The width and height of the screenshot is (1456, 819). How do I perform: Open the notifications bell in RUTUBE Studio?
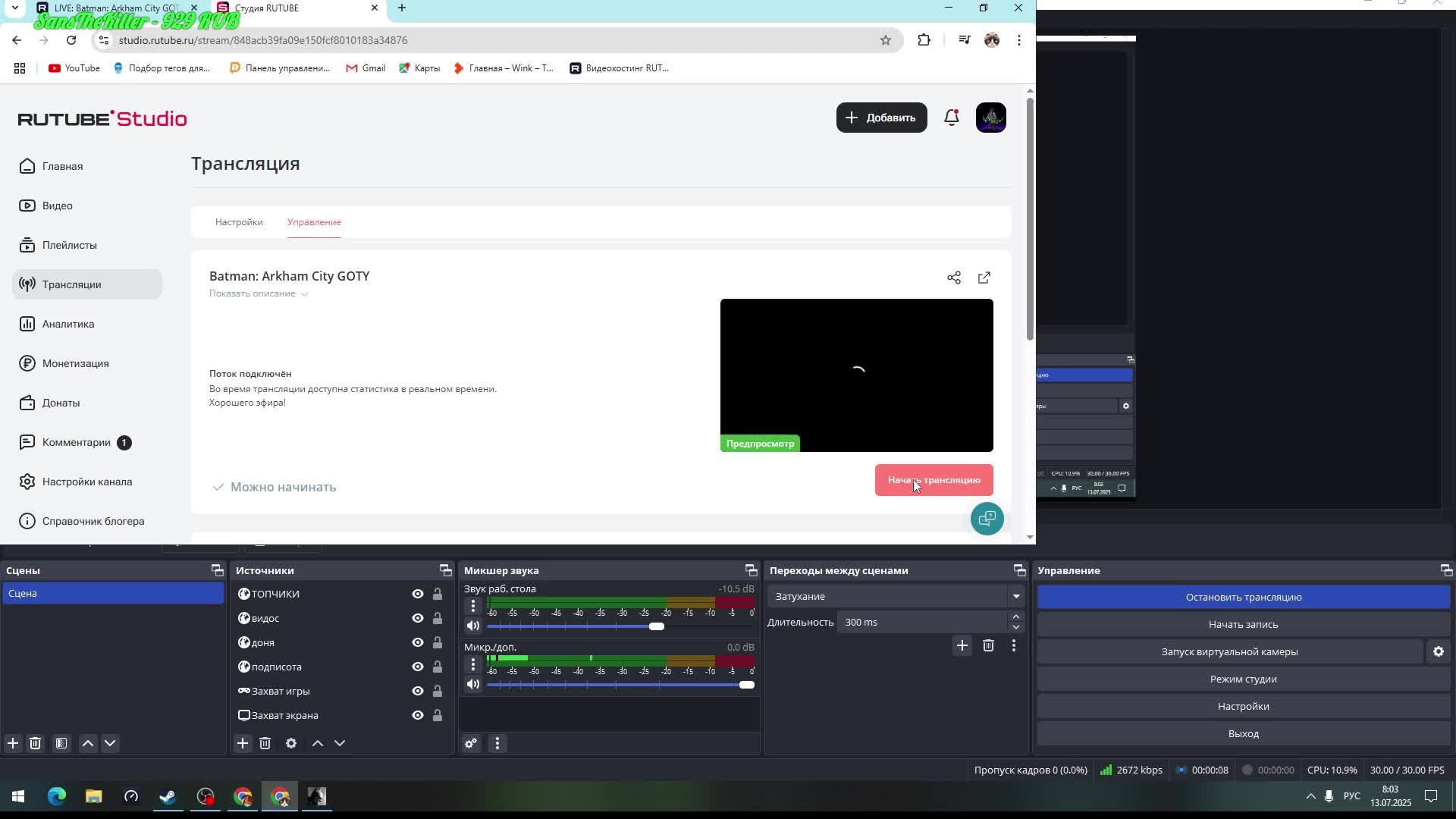[951, 118]
